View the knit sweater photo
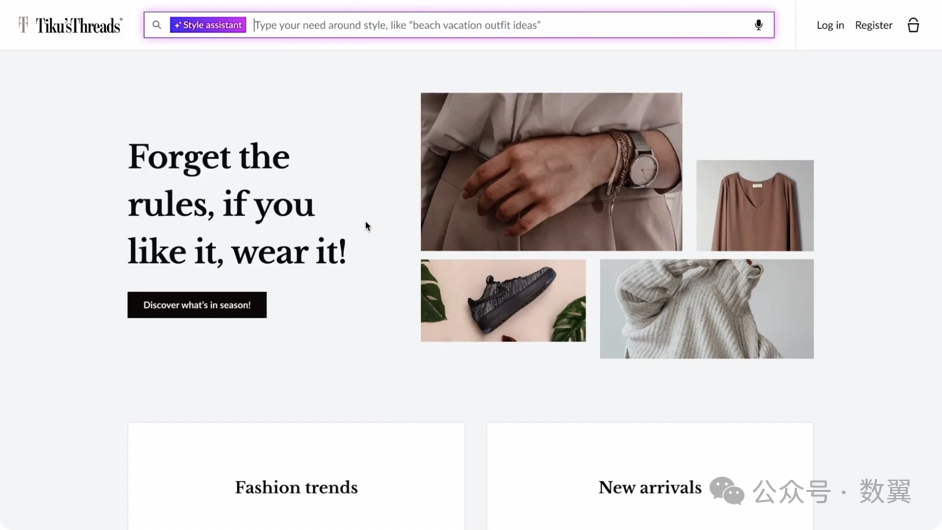Image resolution: width=942 pixels, height=530 pixels. coord(706,308)
